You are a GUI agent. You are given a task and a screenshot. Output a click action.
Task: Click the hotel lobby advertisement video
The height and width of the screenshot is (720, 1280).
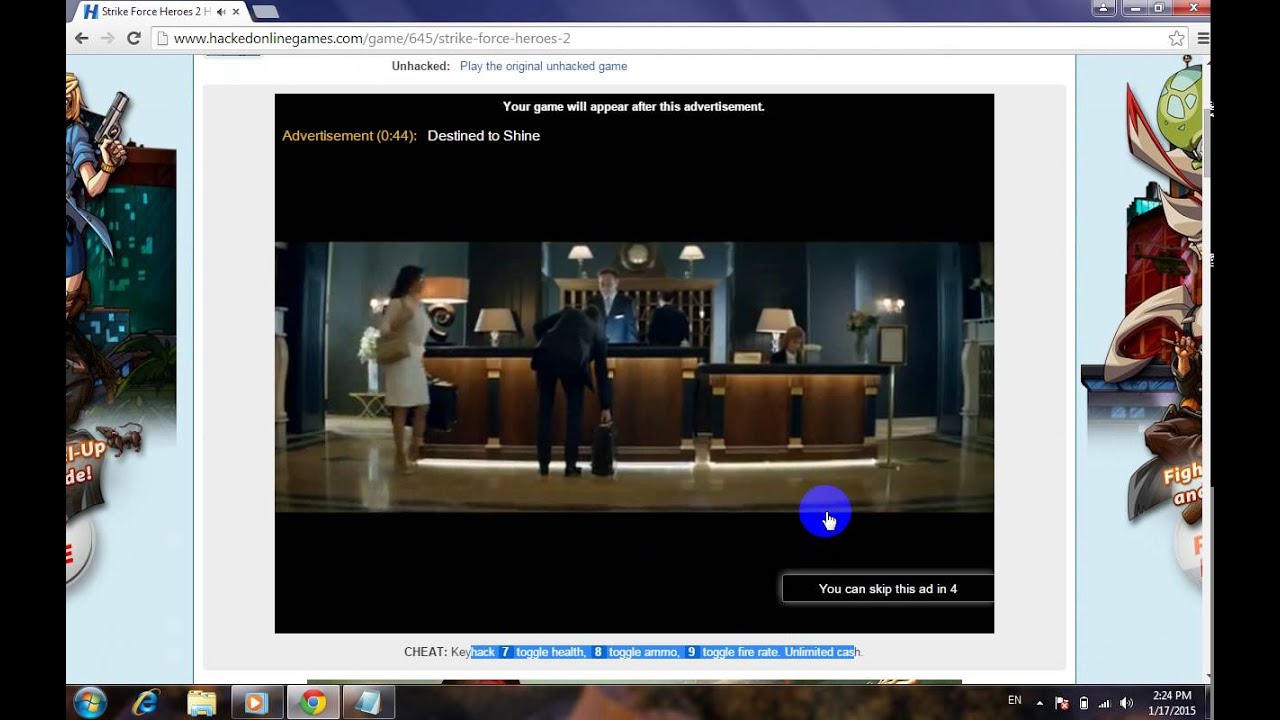point(634,377)
